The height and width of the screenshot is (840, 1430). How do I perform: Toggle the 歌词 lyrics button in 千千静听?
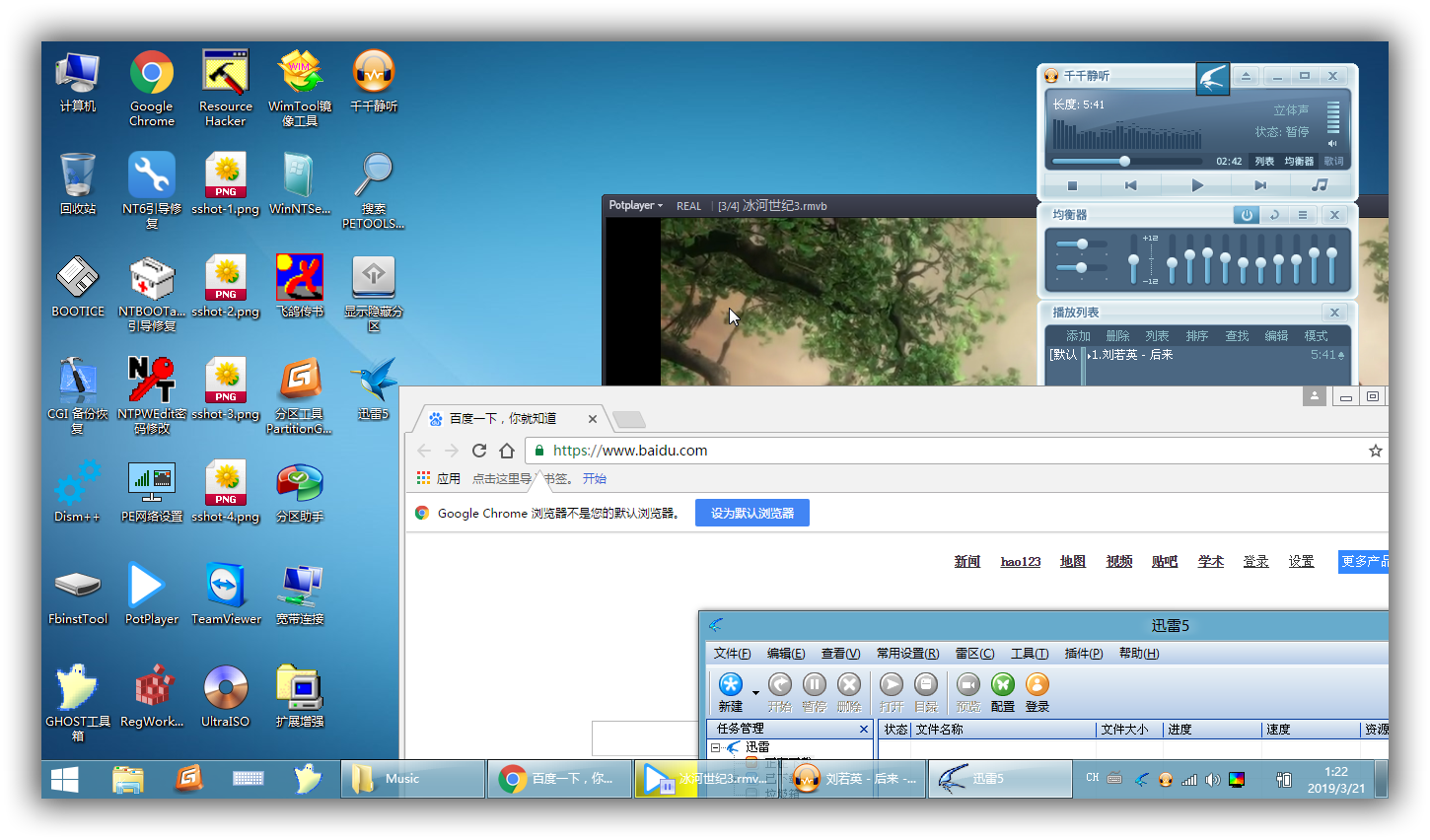coord(1333,161)
